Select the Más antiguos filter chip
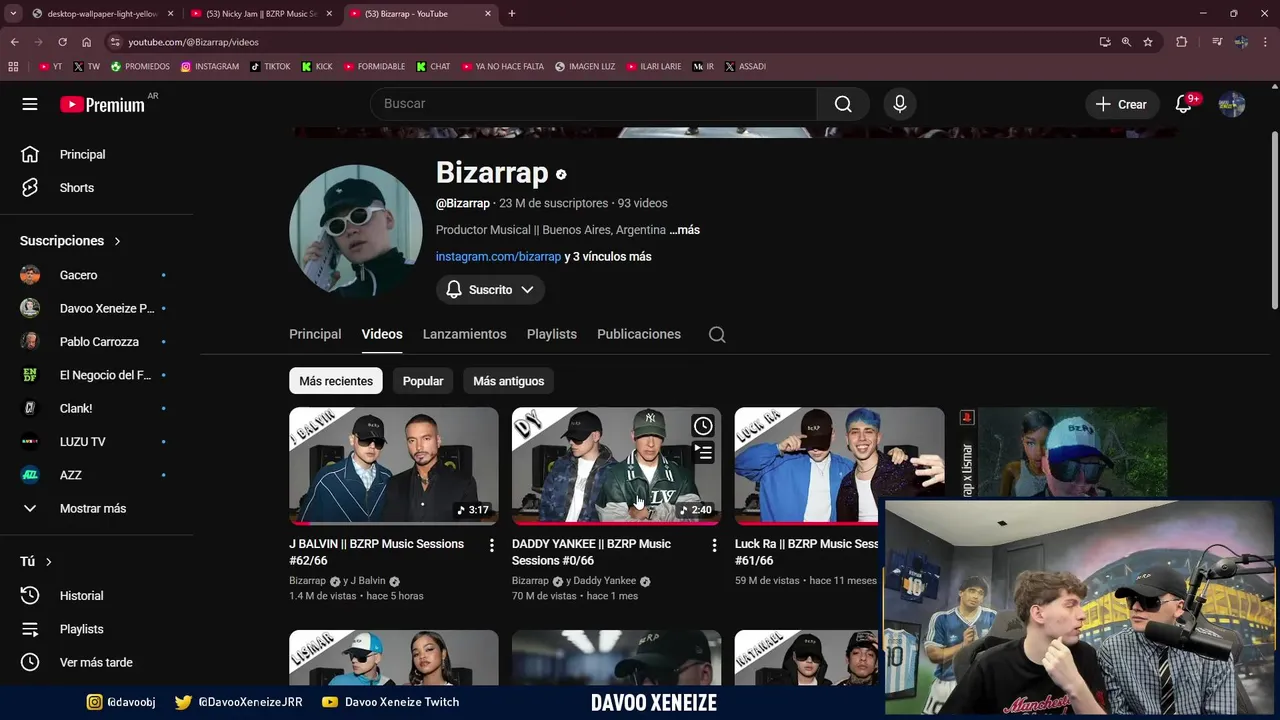 coord(509,381)
